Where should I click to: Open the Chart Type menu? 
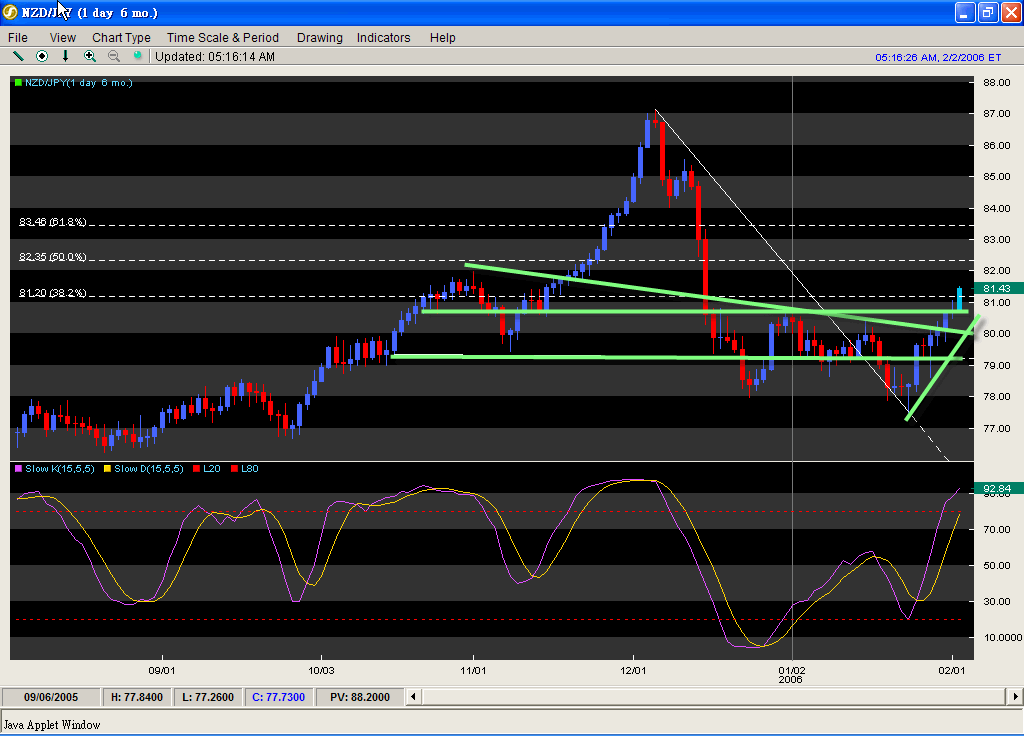tap(121, 38)
